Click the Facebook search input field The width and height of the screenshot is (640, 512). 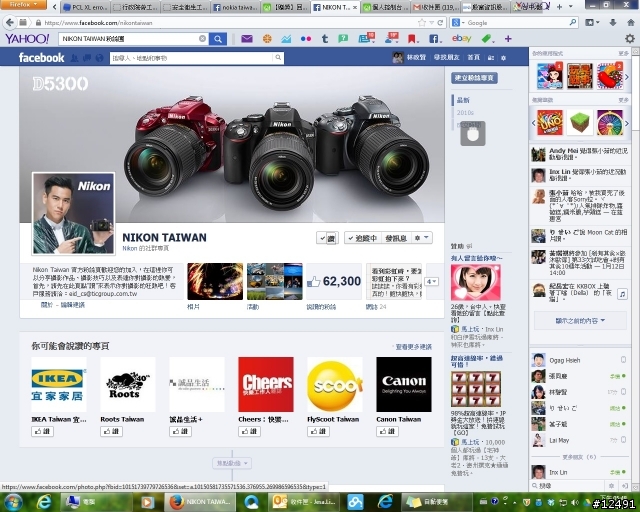pyautogui.click(x=191, y=58)
